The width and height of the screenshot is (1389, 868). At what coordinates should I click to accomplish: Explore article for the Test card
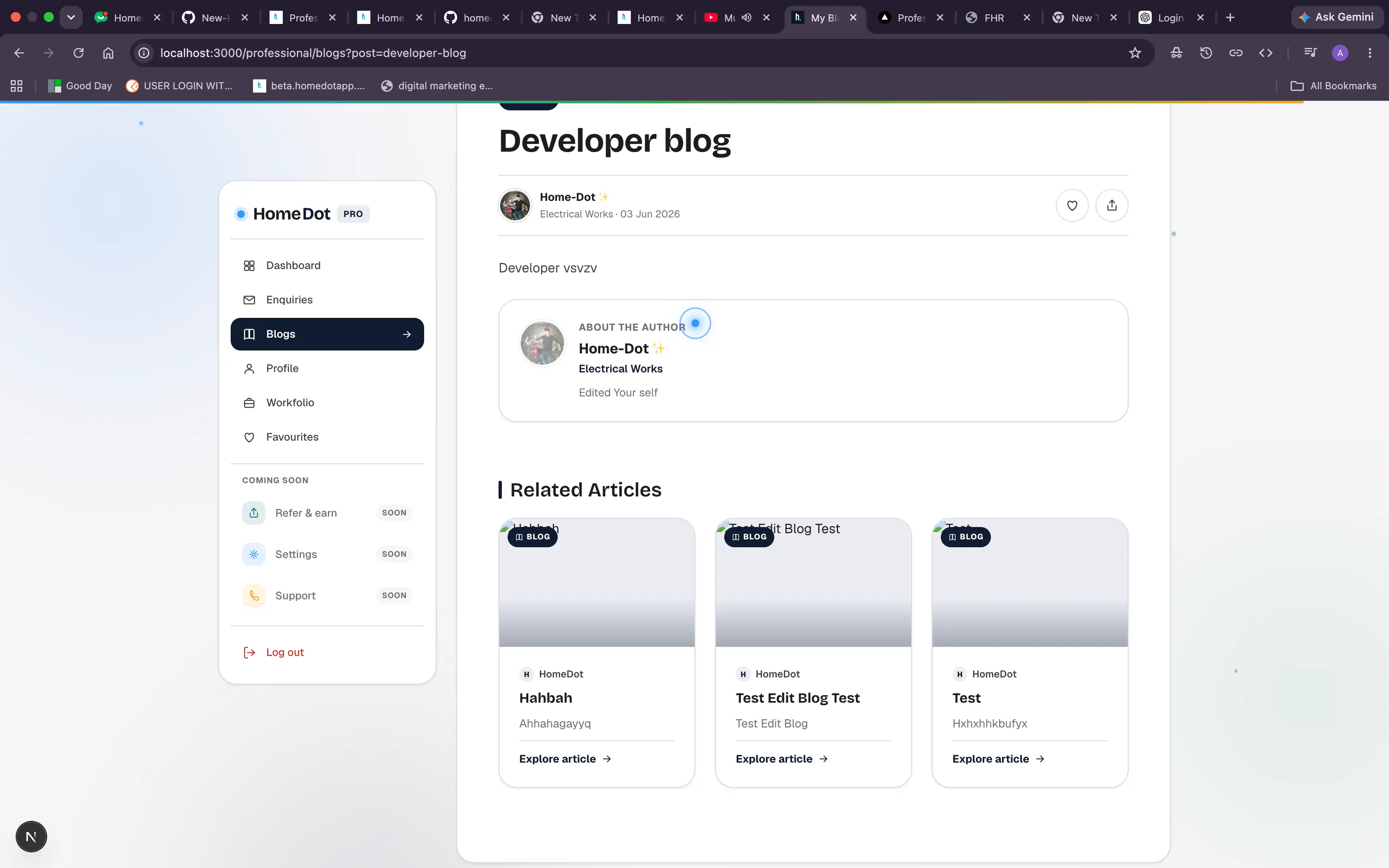click(998, 759)
